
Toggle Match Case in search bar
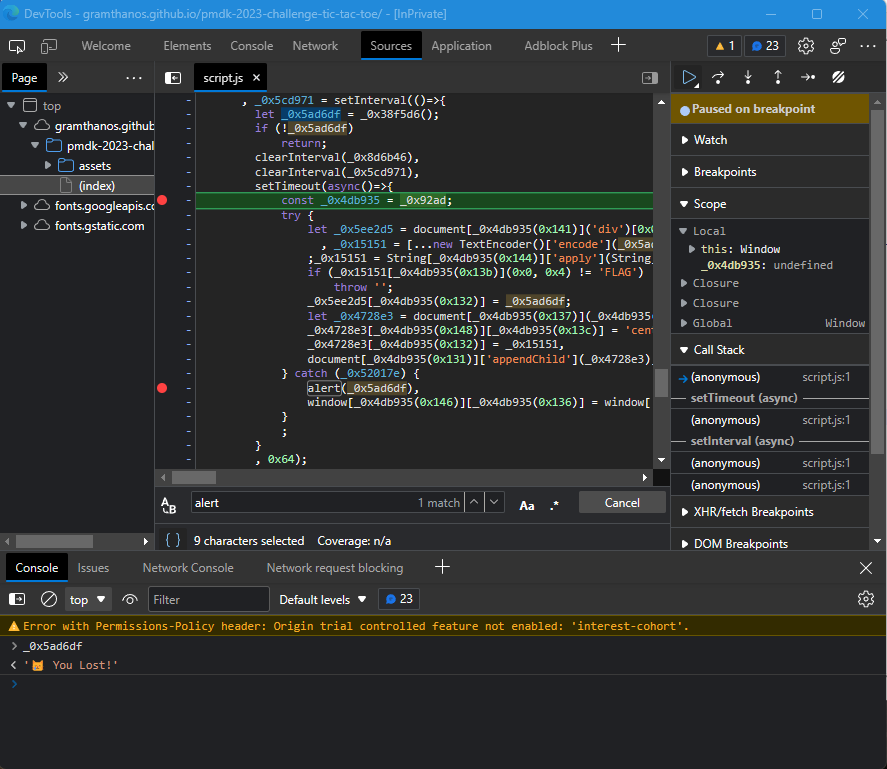point(527,505)
